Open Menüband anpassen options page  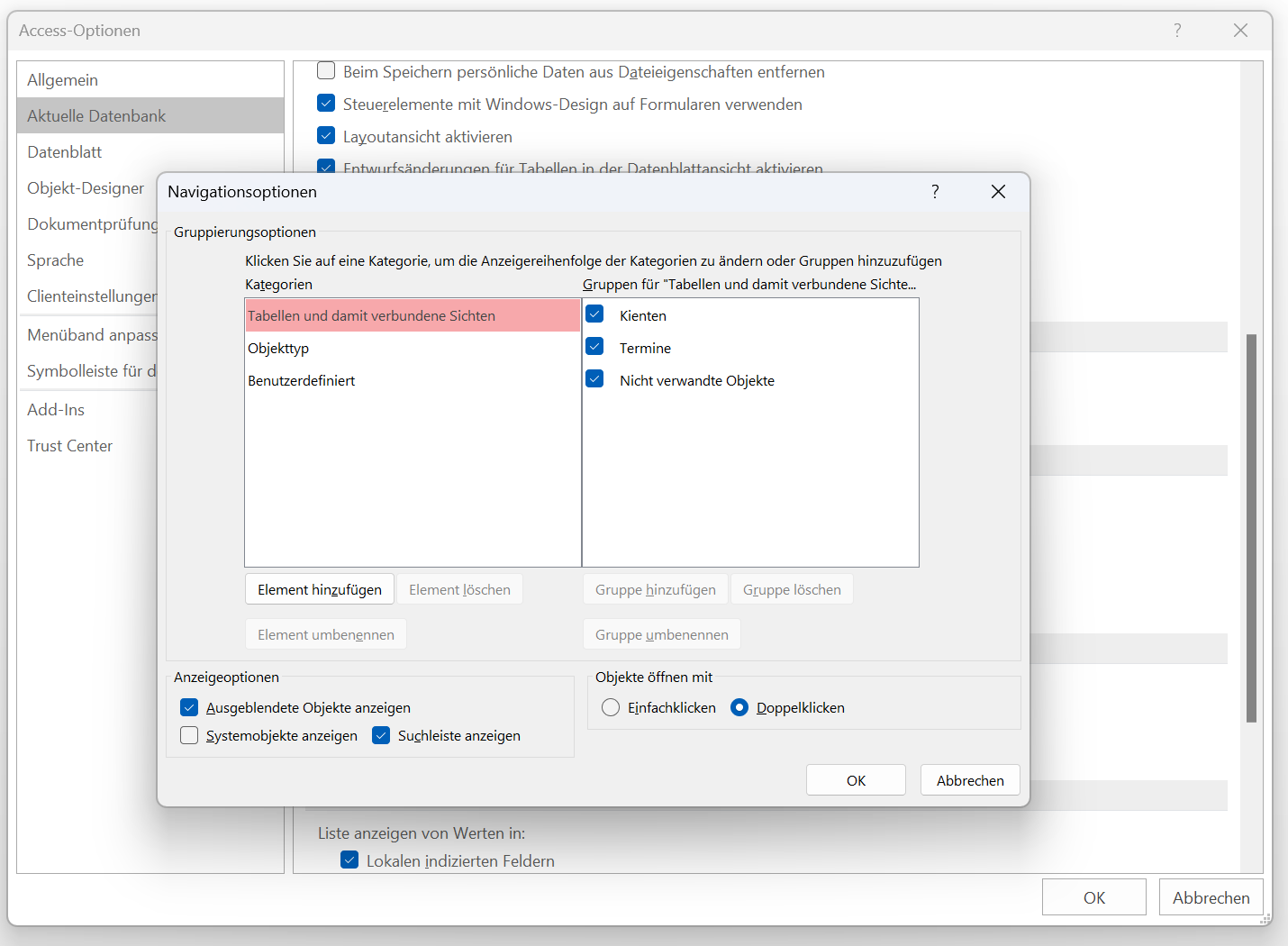click(x=87, y=335)
